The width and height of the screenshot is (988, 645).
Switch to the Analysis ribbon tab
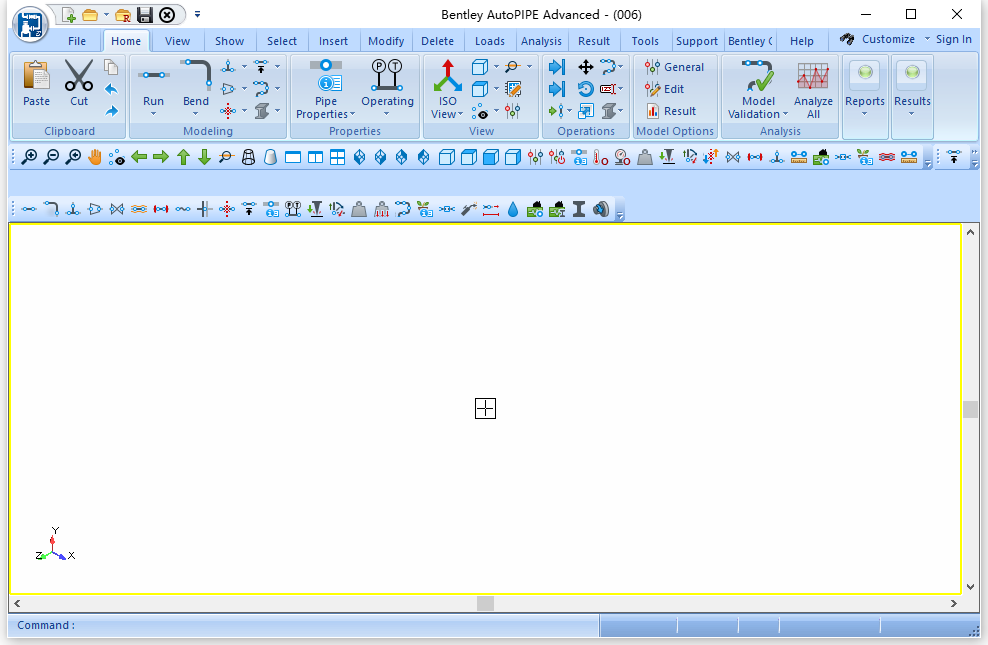point(541,41)
